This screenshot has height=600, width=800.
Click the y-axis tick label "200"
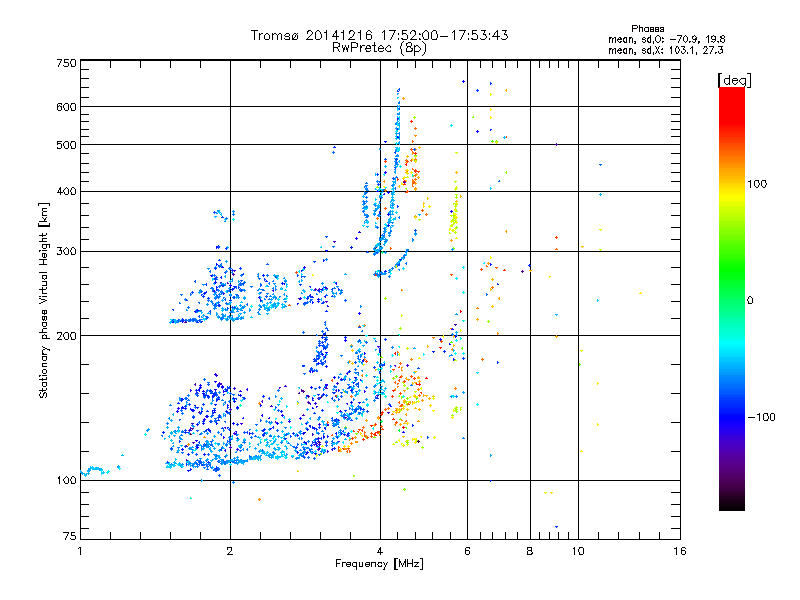pyautogui.click(x=67, y=336)
